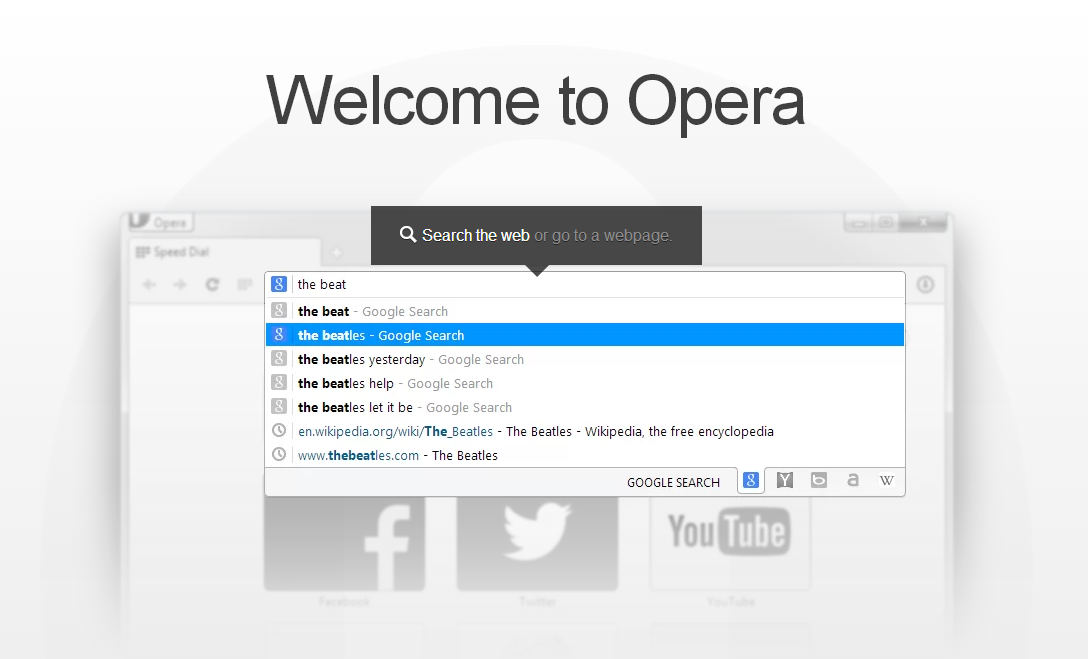Click the downloads icon right of address bar
The image size is (1088, 659).
click(925, 284)
